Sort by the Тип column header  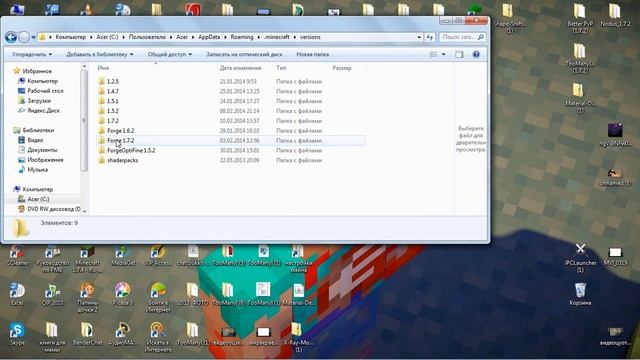click(x=281, y=68)
